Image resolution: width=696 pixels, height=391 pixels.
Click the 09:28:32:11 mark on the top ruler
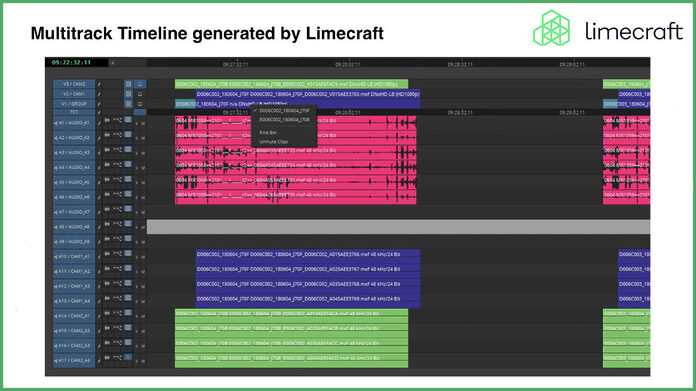pos(460,64)
